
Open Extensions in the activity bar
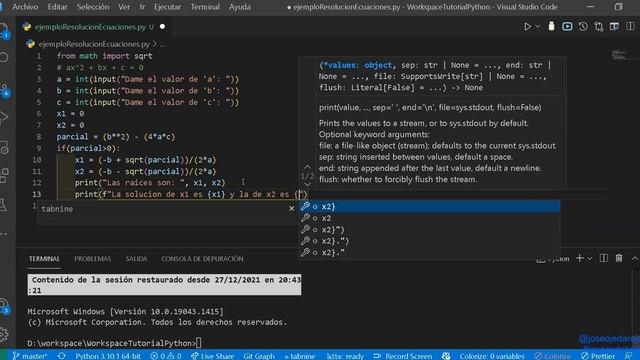click(4, 176)
